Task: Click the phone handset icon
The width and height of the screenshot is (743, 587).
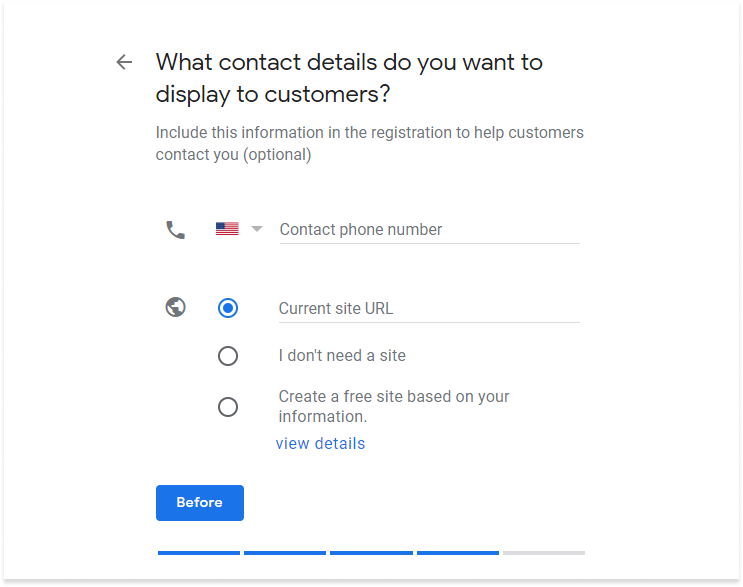Action: [x=176, y=230]
